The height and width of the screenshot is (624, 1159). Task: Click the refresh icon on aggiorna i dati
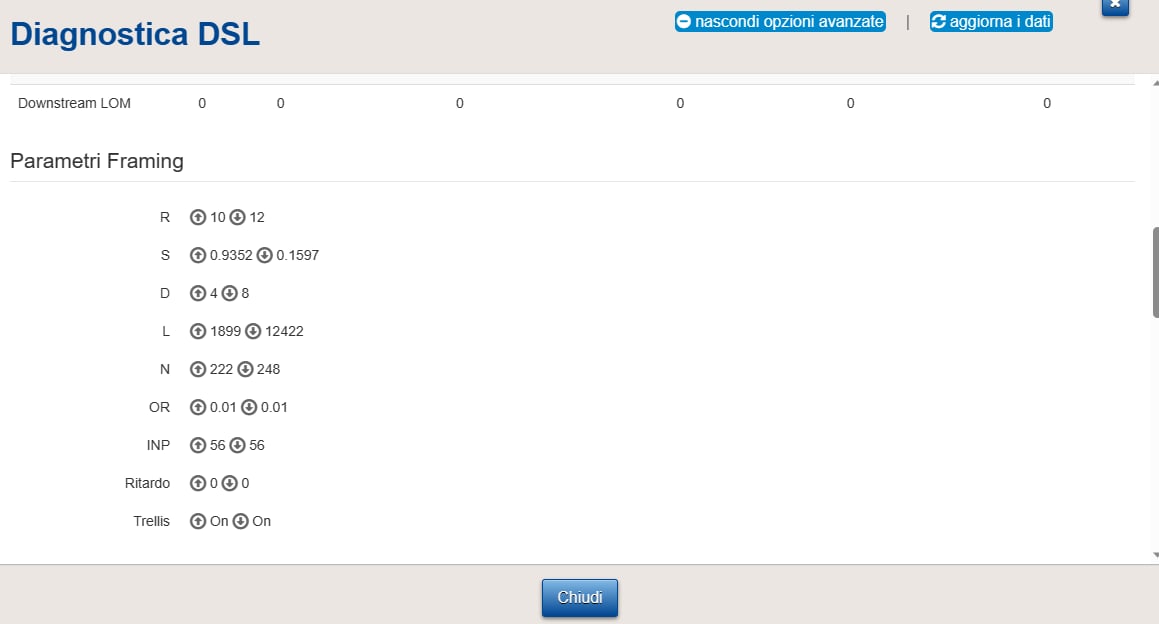tap(939, 21)
